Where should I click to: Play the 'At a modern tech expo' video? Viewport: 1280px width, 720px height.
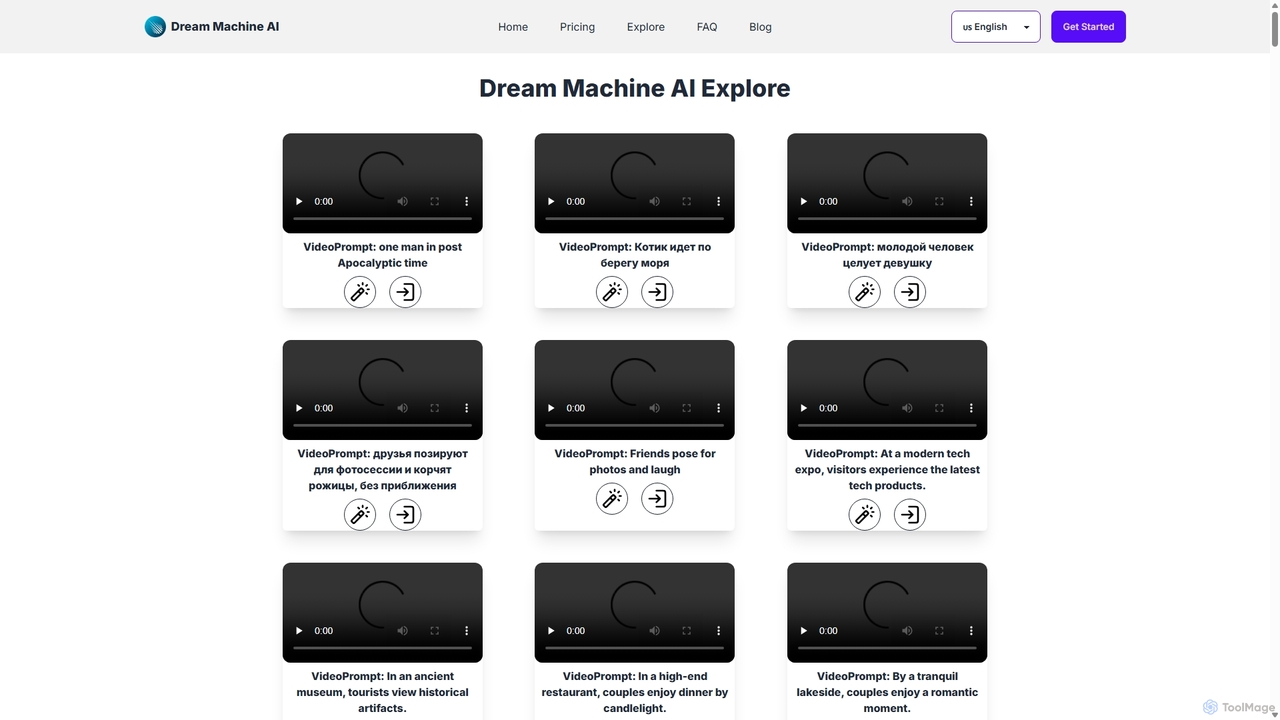(804, 408)
